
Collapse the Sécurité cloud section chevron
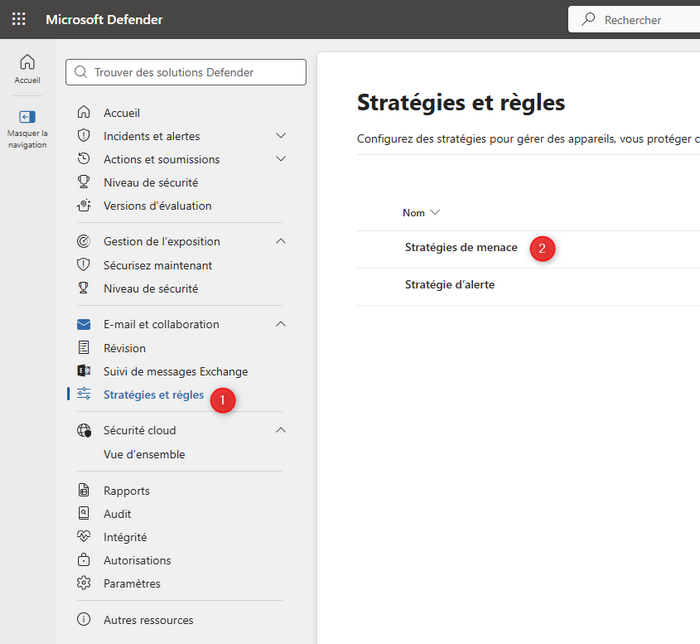coord(281,430)
